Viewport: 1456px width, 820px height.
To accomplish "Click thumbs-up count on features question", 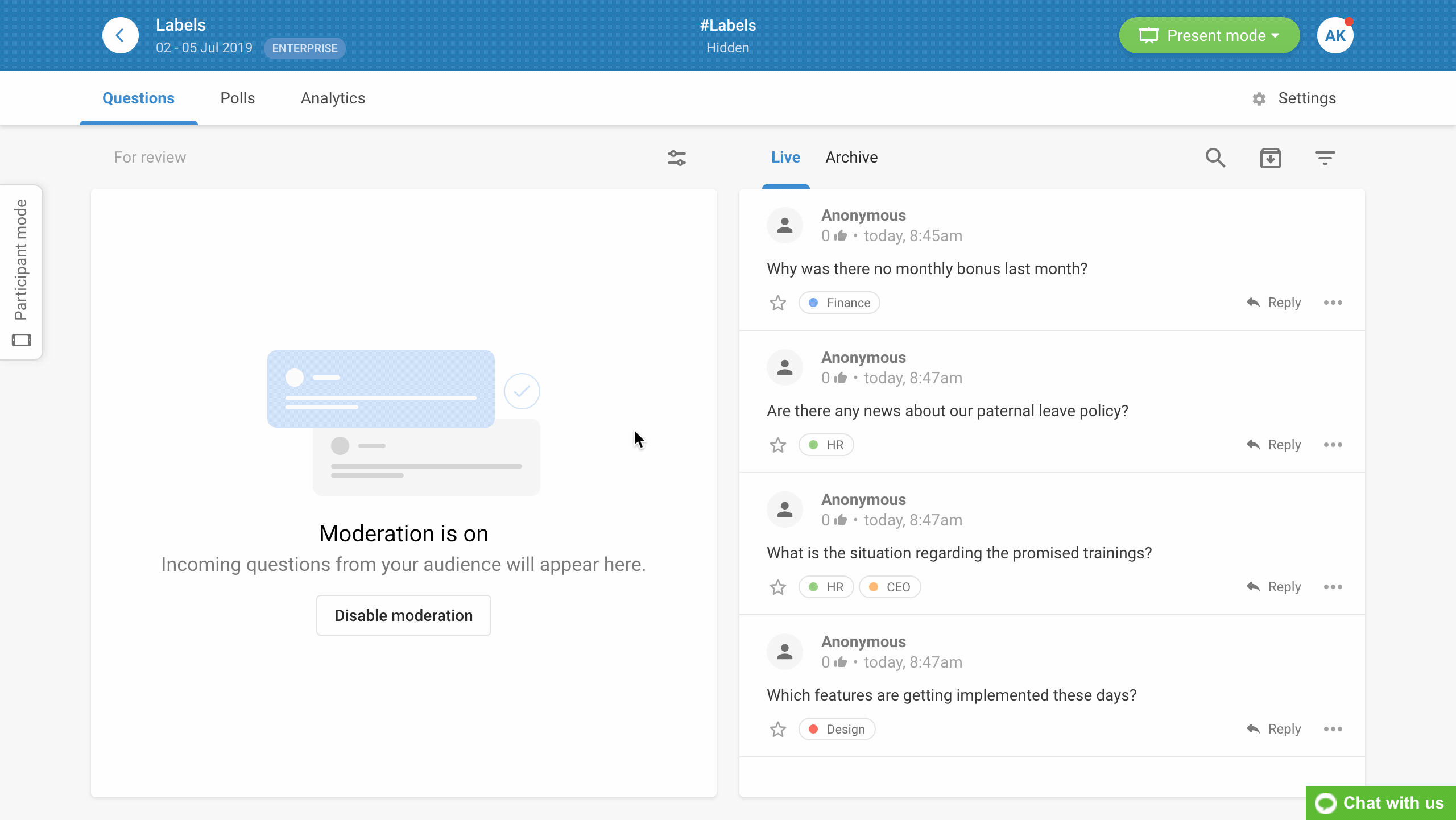I will [x=834, y=662].
